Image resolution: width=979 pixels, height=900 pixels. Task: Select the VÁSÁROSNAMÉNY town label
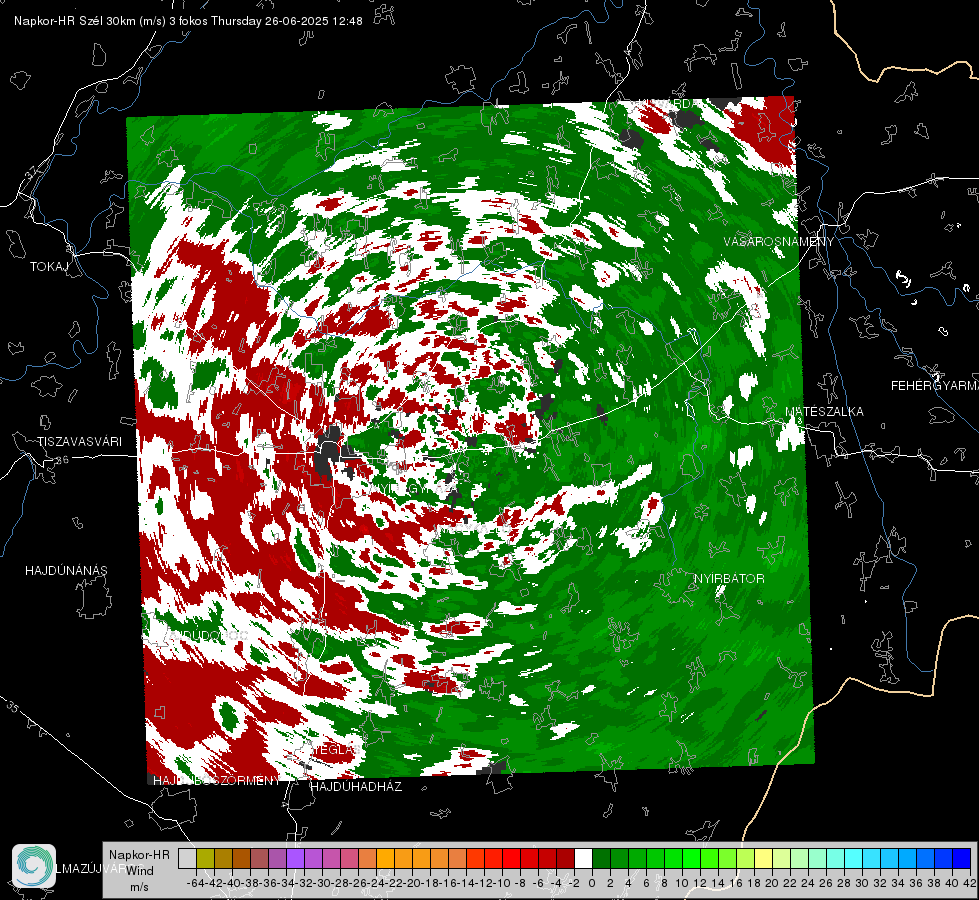(x=779, y=241)
